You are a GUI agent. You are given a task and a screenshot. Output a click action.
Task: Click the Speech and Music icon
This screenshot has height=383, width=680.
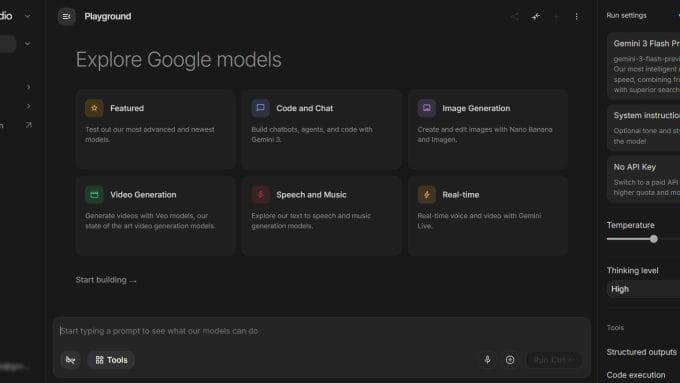tap(260, 195)
